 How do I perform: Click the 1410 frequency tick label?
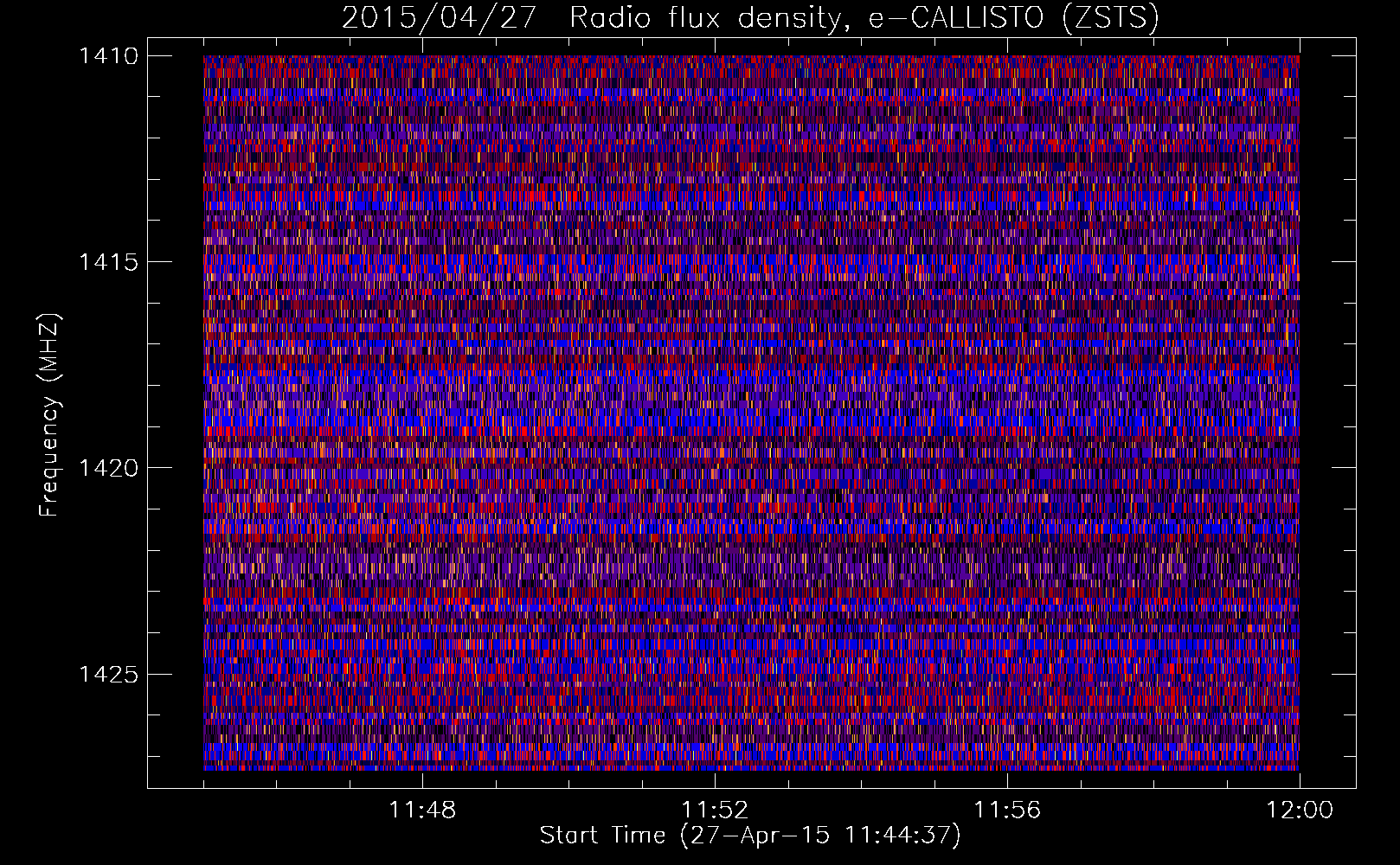(x=108, y=56)
